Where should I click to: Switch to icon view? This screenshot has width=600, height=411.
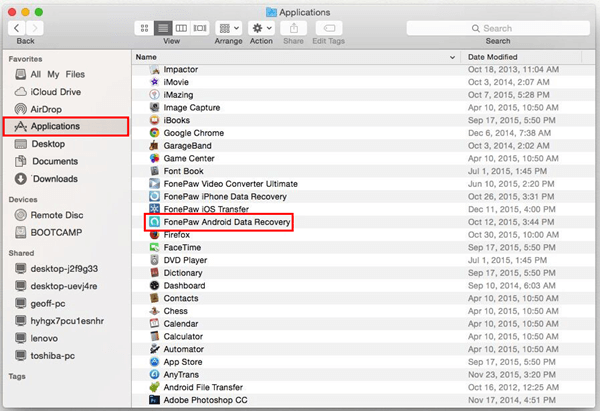coord(144,28)
